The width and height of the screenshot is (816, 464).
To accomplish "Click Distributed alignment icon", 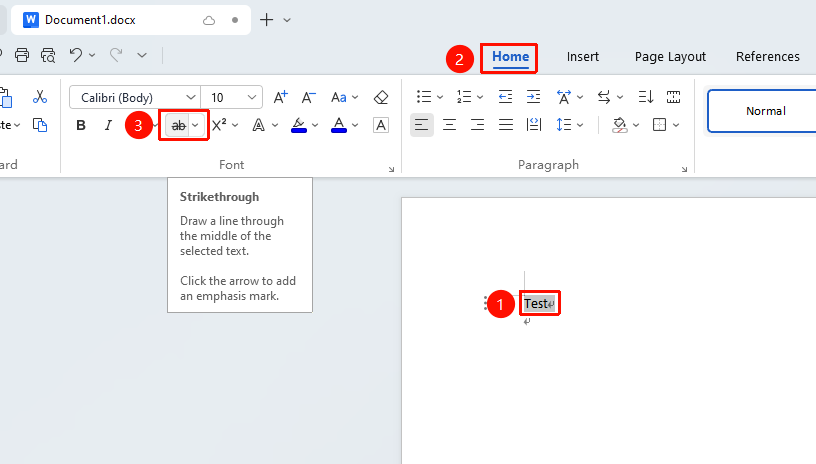I will coord(534,125).
